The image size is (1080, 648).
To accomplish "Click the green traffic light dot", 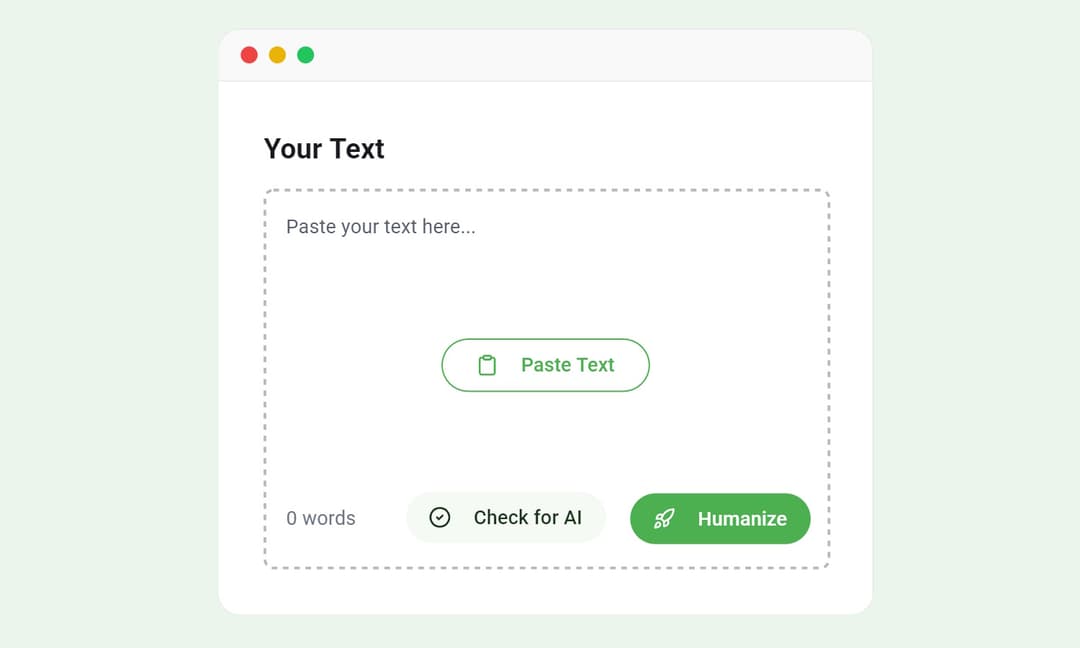I will tap(306, 55).
